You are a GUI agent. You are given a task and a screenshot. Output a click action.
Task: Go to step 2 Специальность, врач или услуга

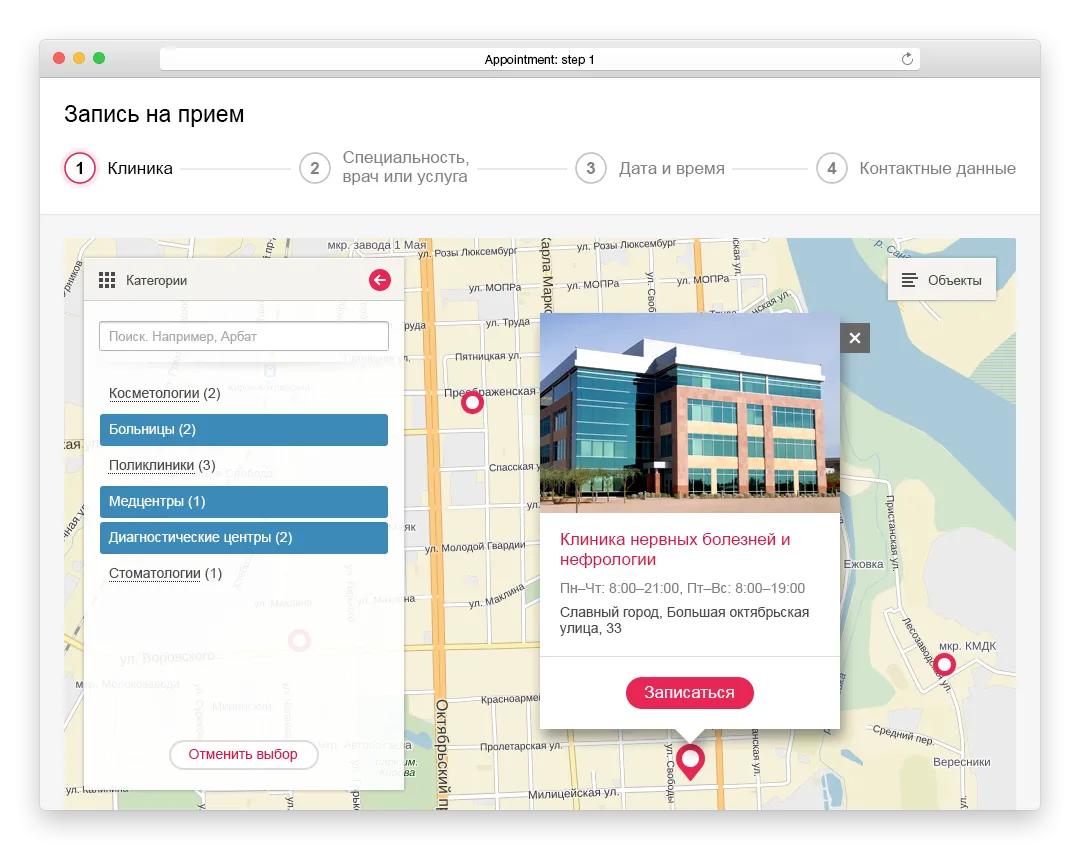pos(384,168)
